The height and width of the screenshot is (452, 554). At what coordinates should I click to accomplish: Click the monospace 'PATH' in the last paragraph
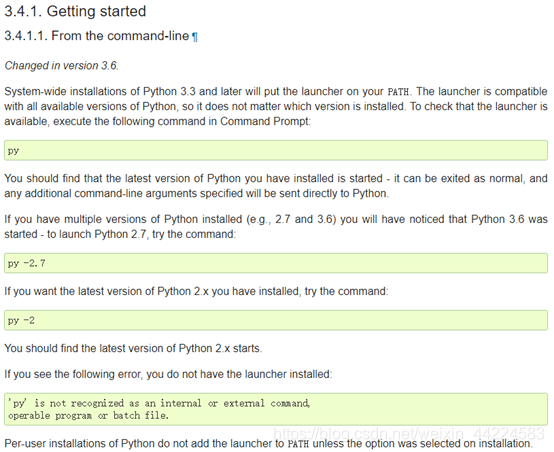tap(298, 444)
